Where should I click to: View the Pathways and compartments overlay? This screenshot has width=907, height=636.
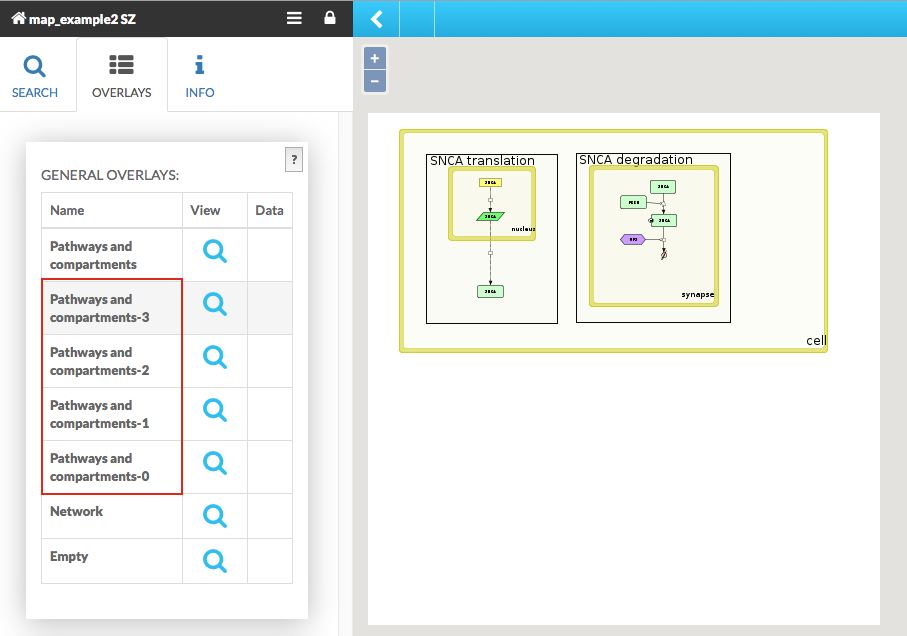tap(215, 252)
